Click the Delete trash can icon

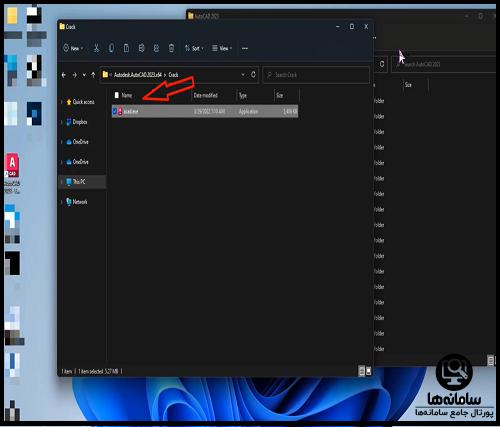171,48
